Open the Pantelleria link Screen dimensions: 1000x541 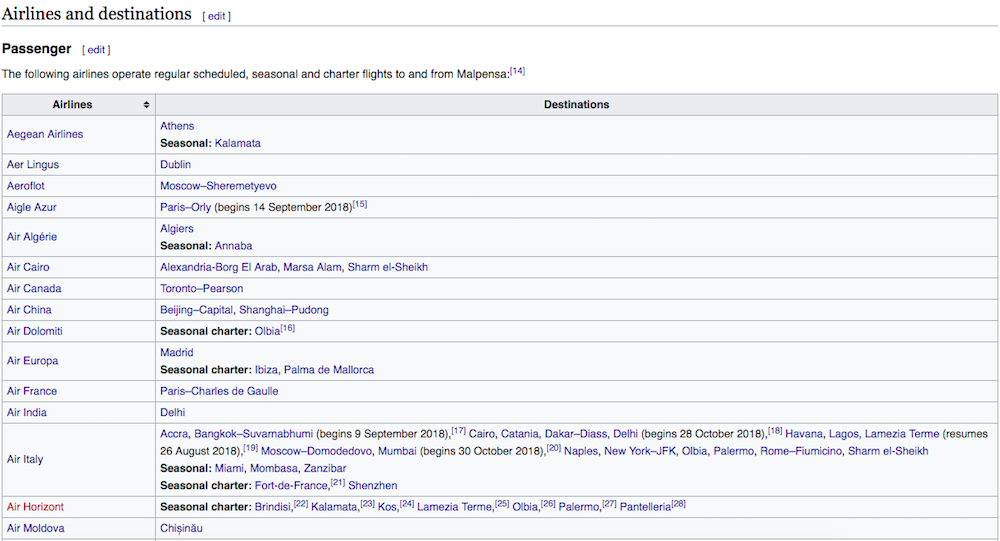[645, 507]
